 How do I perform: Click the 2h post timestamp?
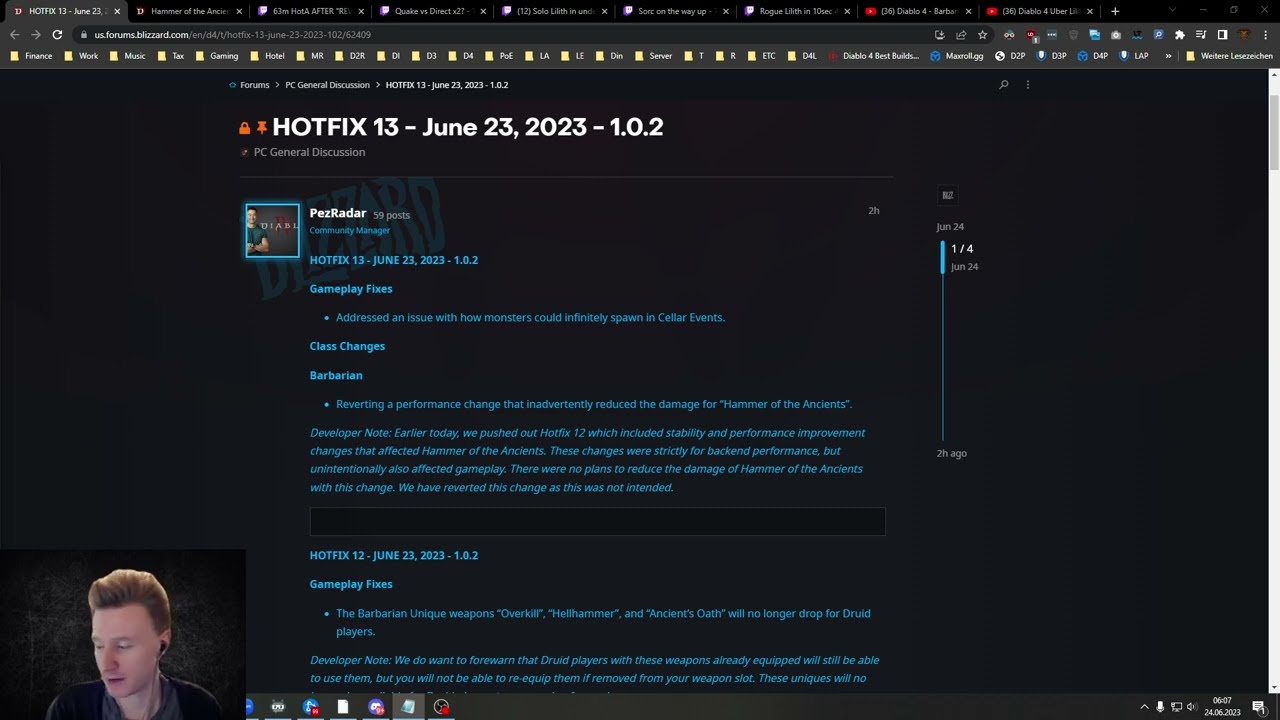point(874,211)
